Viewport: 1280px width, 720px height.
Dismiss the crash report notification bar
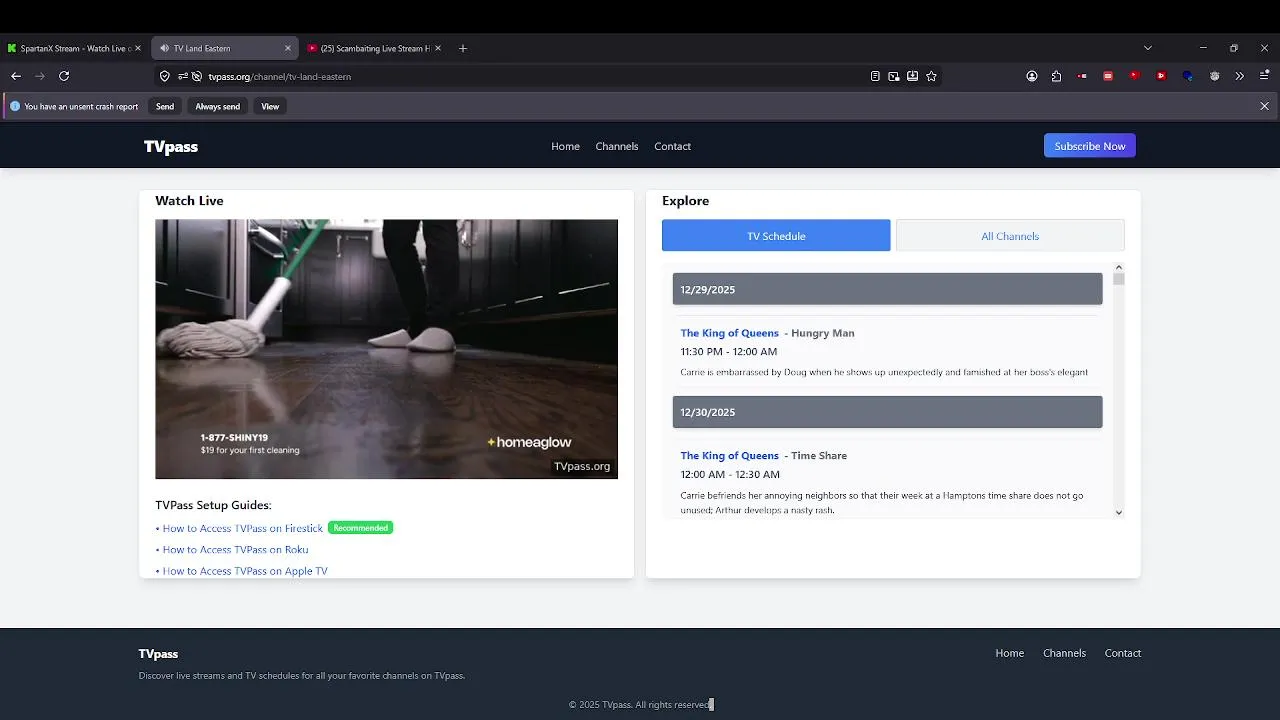point(1265,106)
